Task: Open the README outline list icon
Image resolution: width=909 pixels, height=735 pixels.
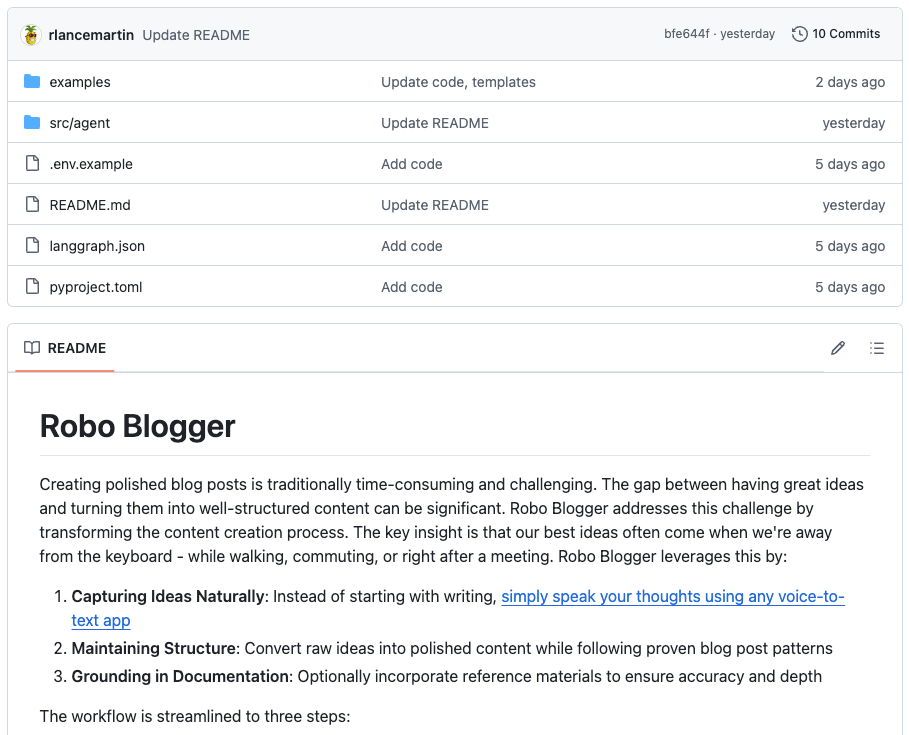Action: [x=877, y=348]
